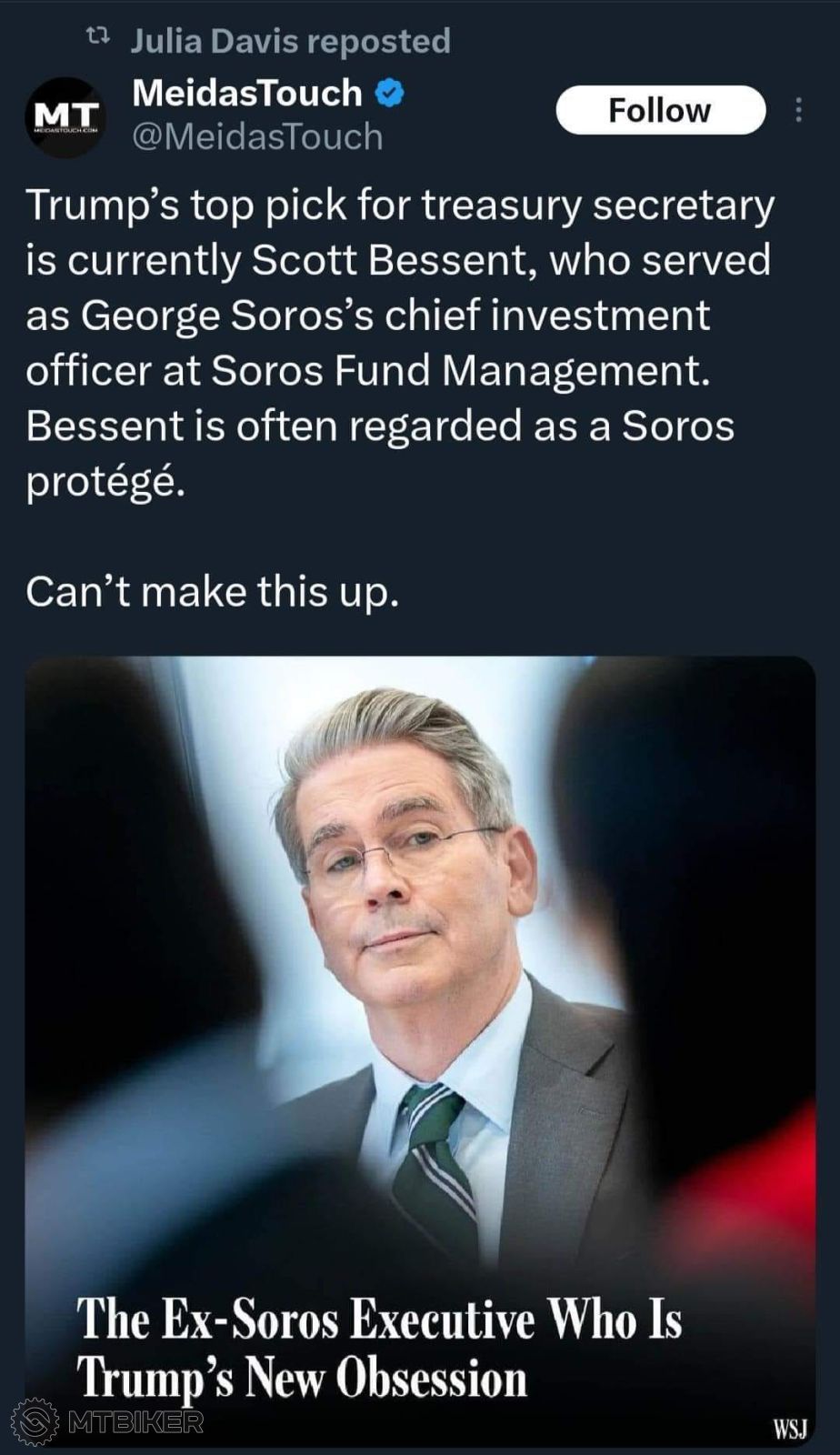Click the blue verified badge next to MeidasTouch
Viewport: 840px width, 1455px height.
(x=388, y=91)
